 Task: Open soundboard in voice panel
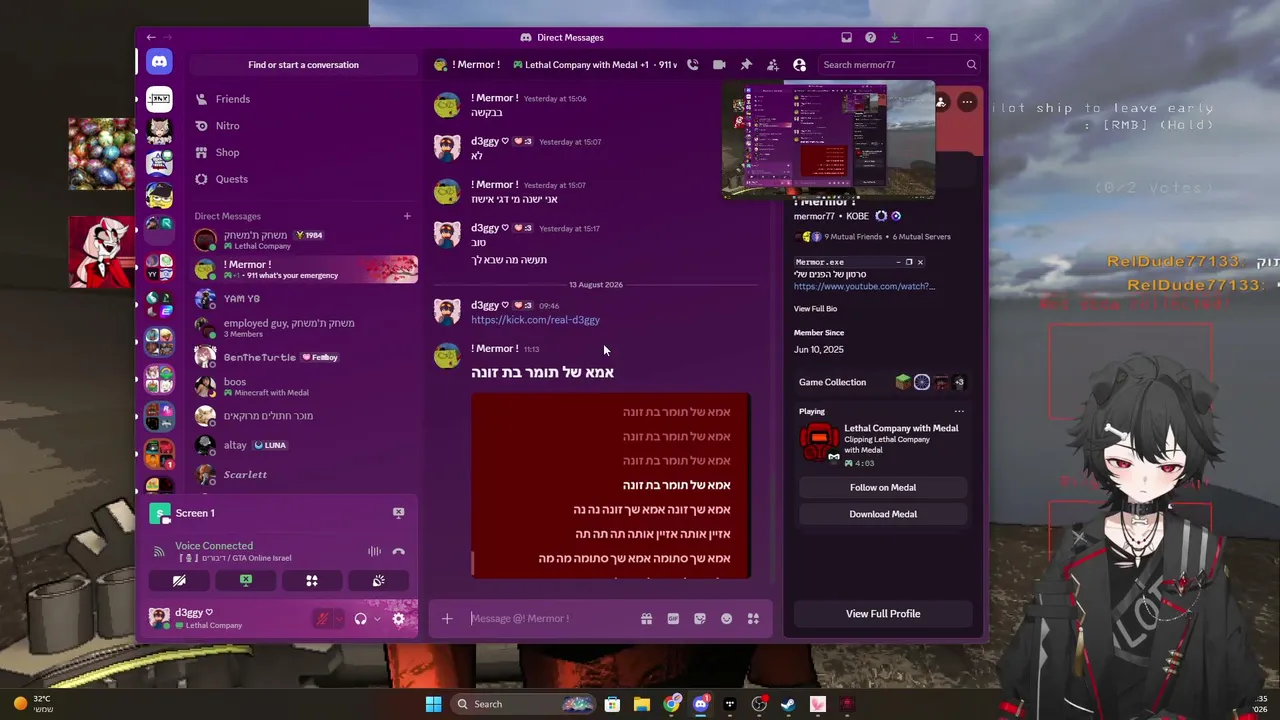(378, 580)
